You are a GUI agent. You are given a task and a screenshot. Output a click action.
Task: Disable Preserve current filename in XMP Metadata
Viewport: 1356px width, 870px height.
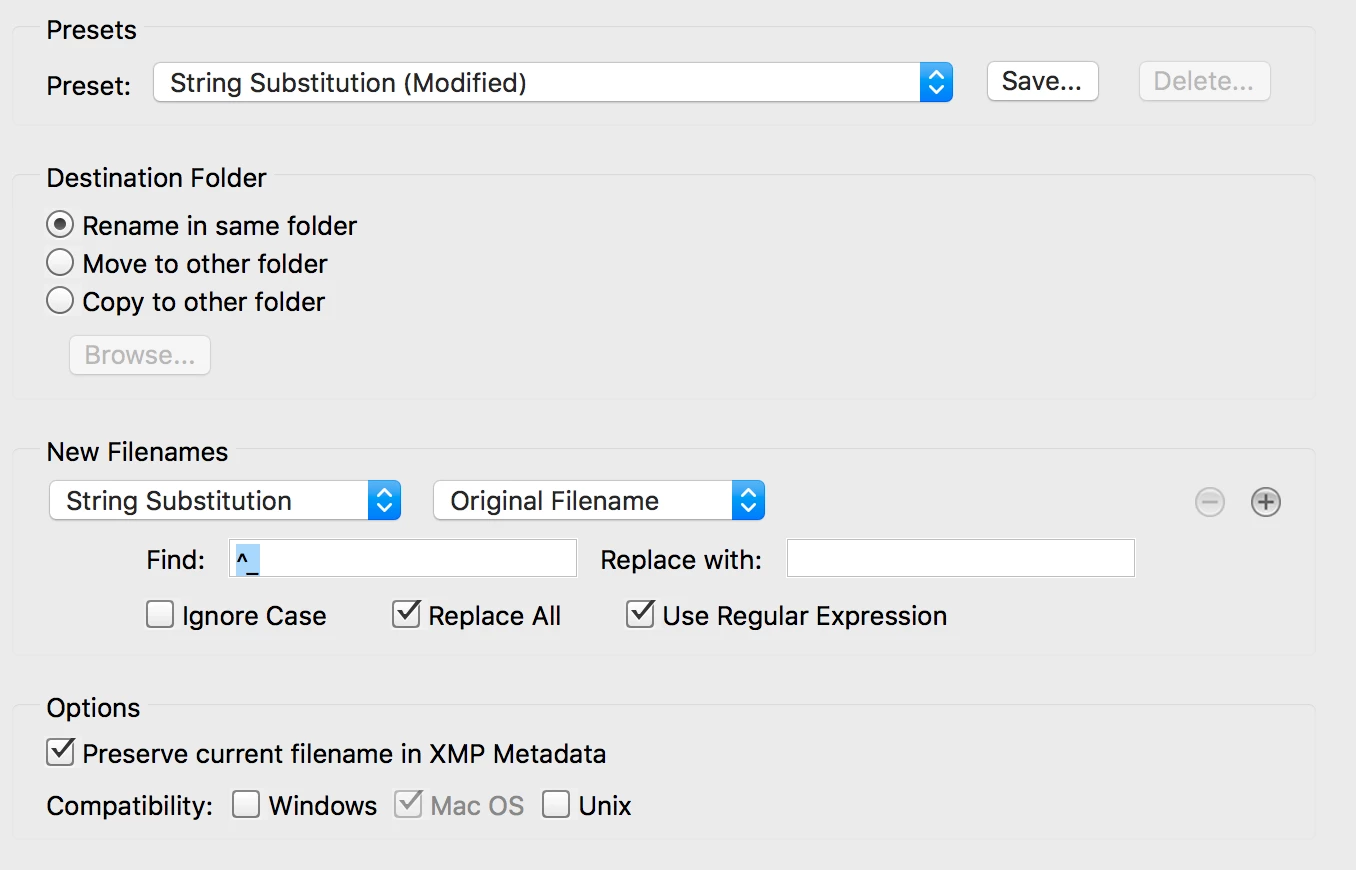(61, 752)
